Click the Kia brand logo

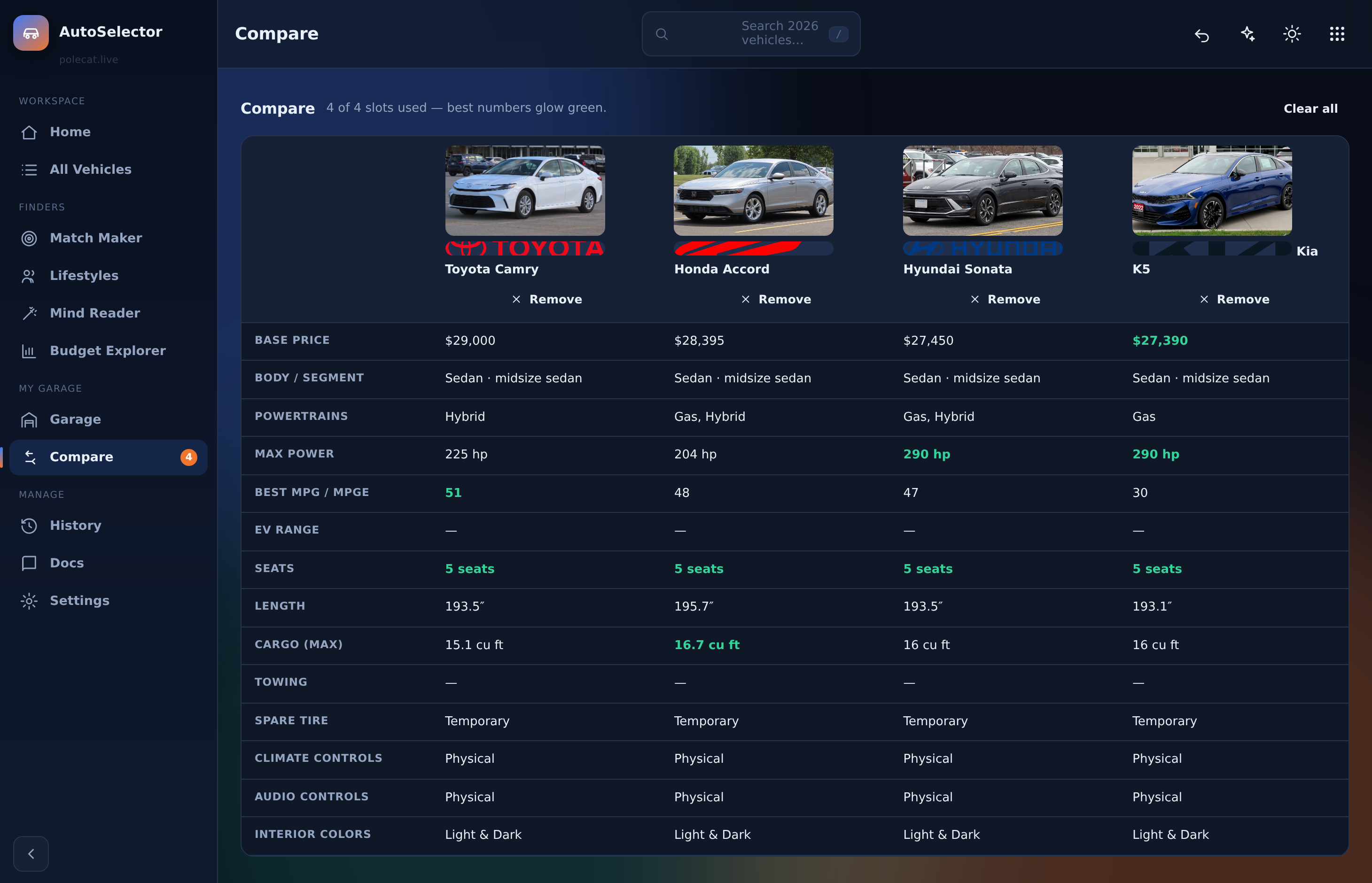point(1212,248)
